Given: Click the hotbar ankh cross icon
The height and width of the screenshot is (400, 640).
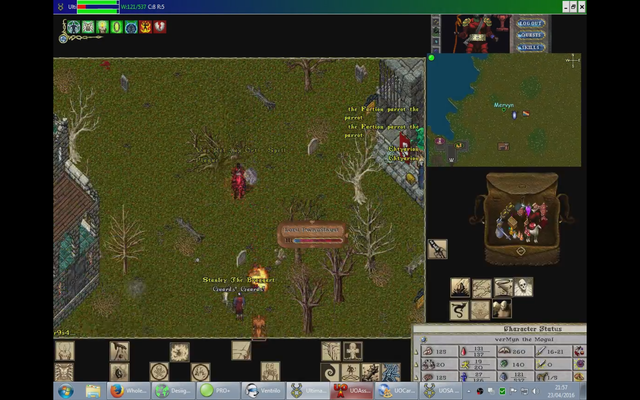Looking at the screenshot, I should pyautogui.click(x=352, y=351).
